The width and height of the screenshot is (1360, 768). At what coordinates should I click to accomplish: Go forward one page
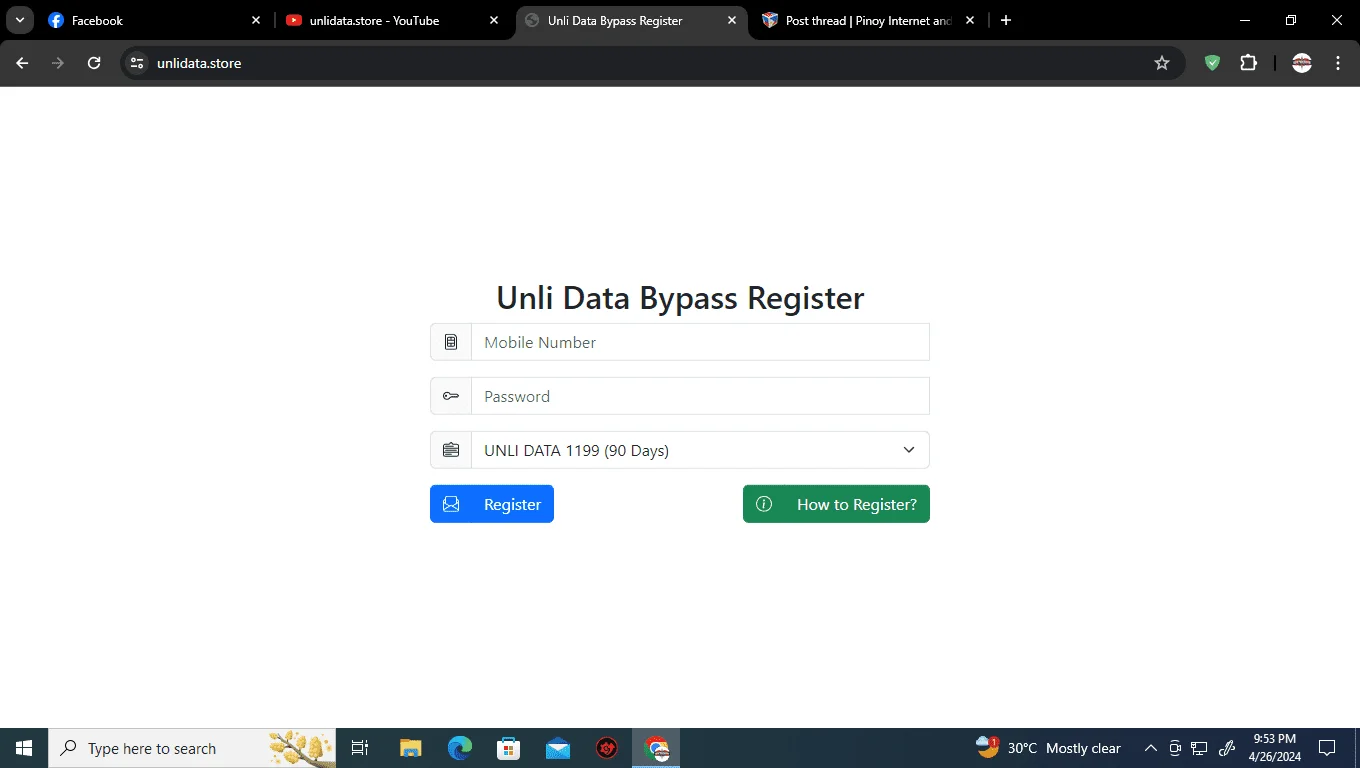(58, 63)
